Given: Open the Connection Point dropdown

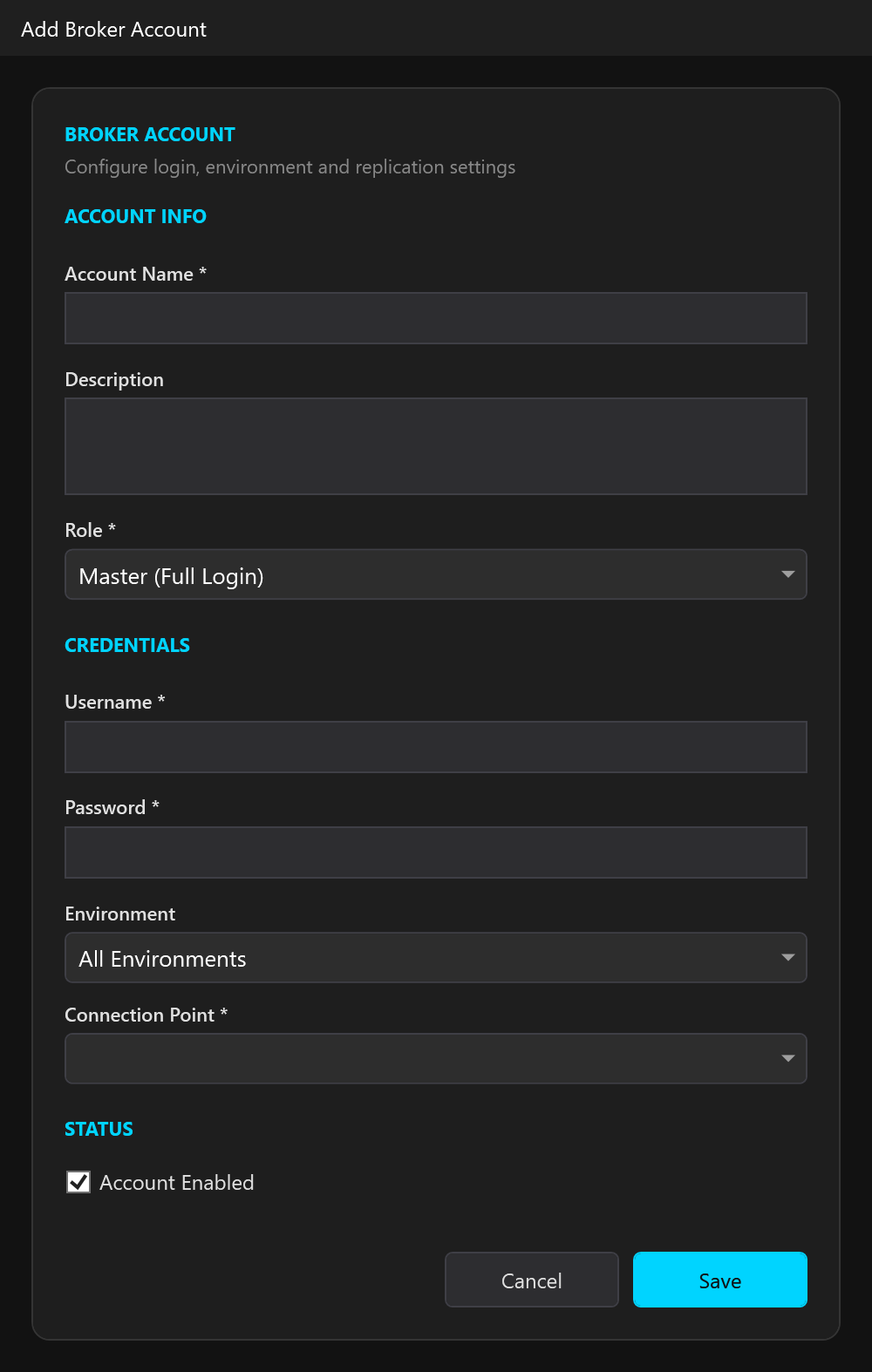Looking at the screenshot, I should click(436, 1058).
